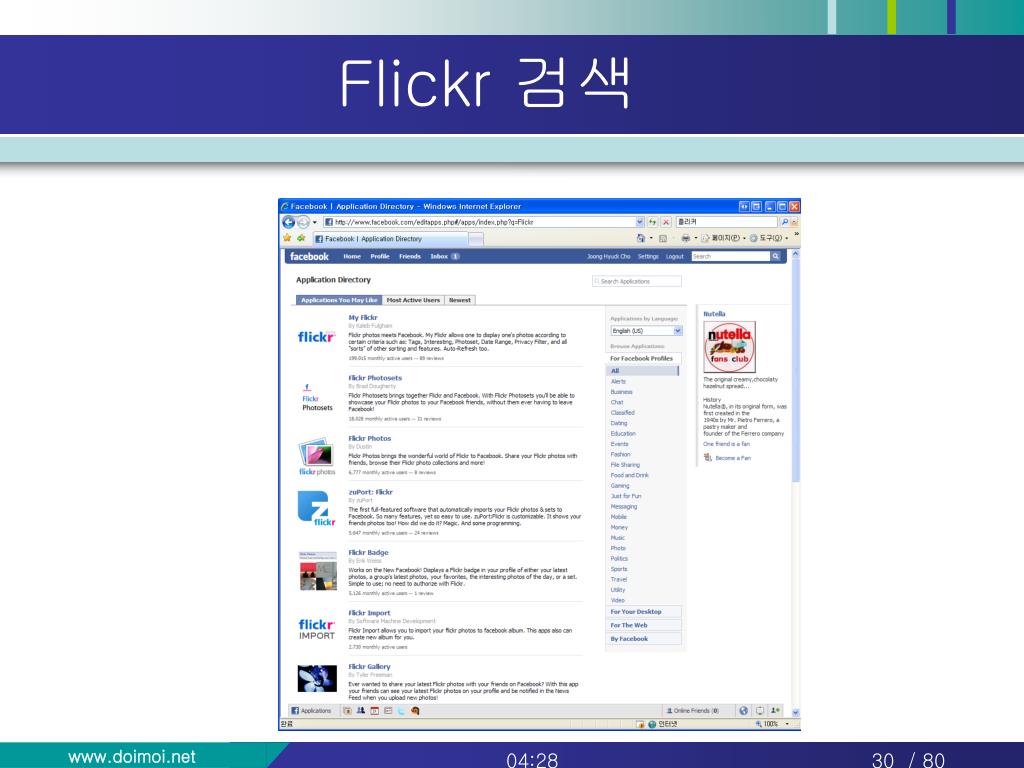Open the Flickr Badge application link

point(368,552)
